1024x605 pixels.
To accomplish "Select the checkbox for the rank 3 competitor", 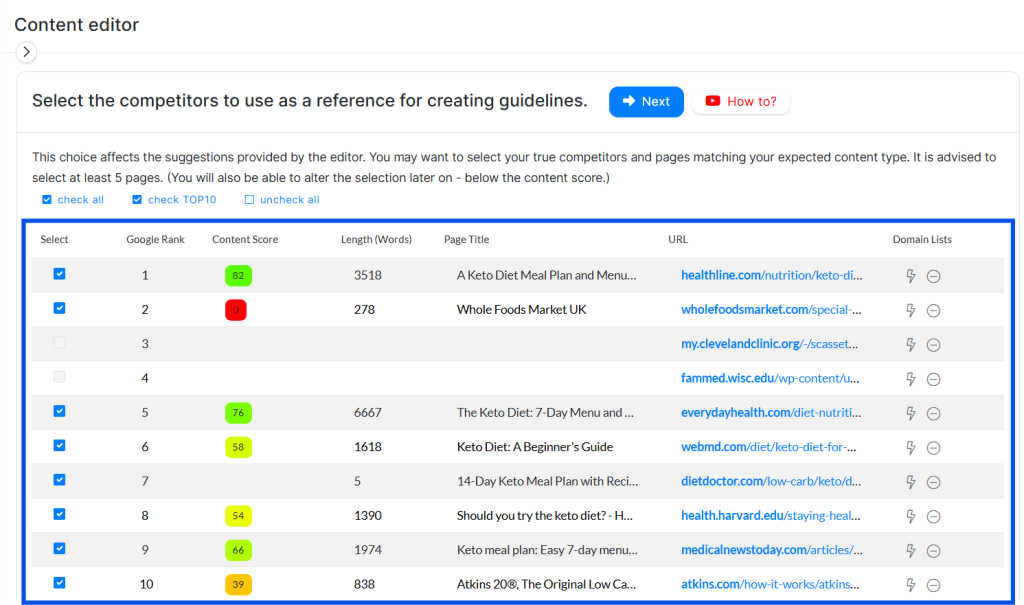I will [58, 344].
